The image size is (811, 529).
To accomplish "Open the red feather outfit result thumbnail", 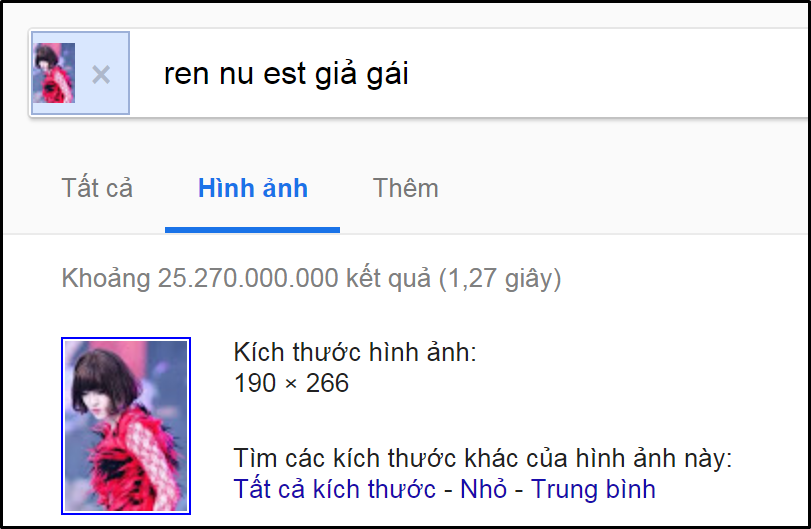I will [126, 426].
